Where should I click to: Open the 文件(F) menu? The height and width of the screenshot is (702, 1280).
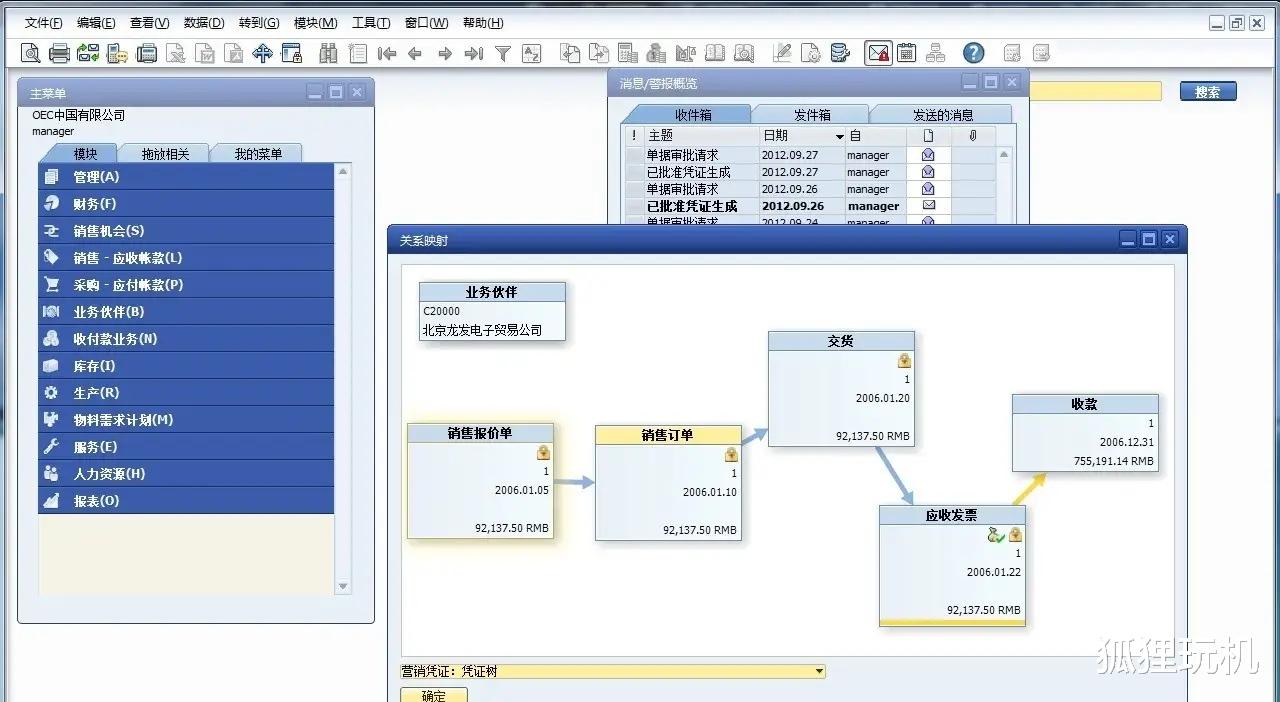pyautogui.click(x=43, y=23)
